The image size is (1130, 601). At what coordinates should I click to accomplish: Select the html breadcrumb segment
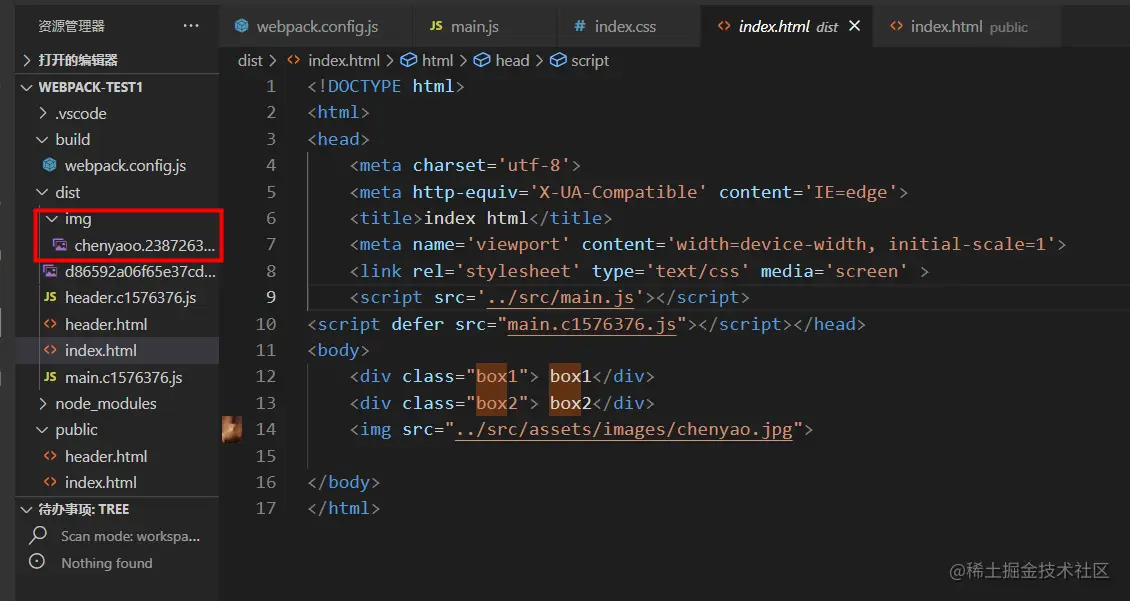(x=437, y=61)
